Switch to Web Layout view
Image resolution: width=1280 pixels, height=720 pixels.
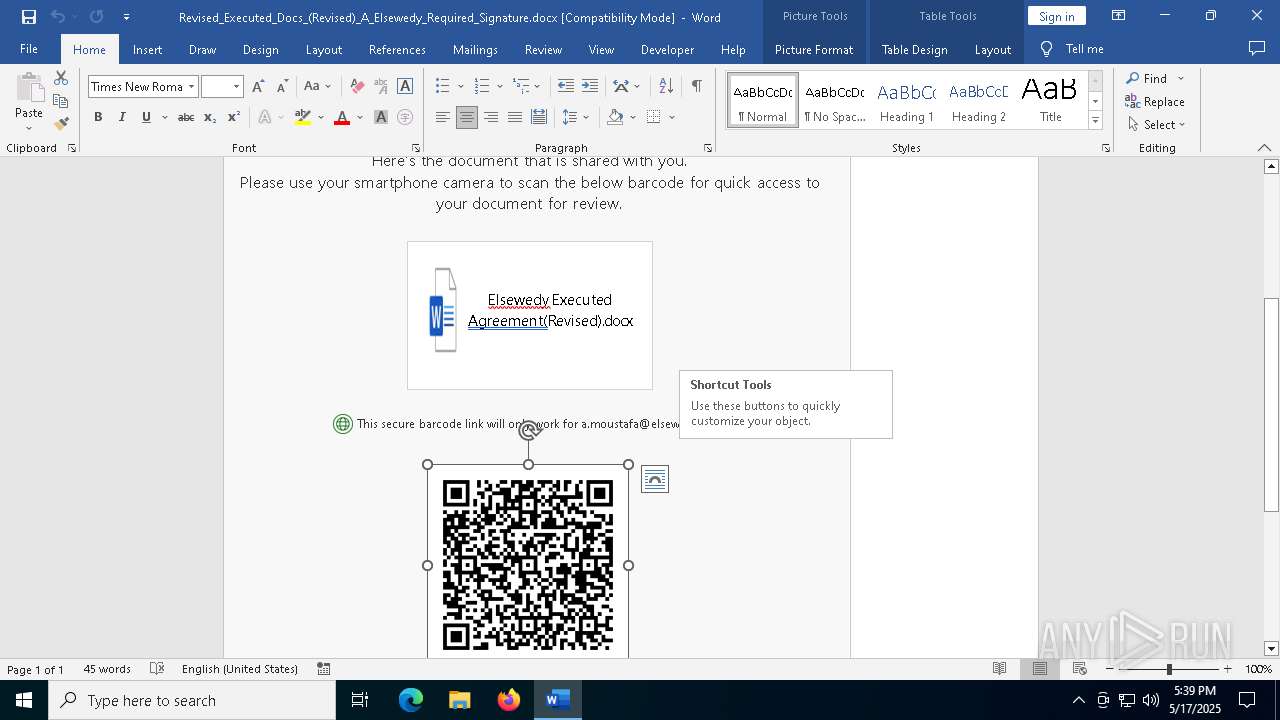point(1080,669)
